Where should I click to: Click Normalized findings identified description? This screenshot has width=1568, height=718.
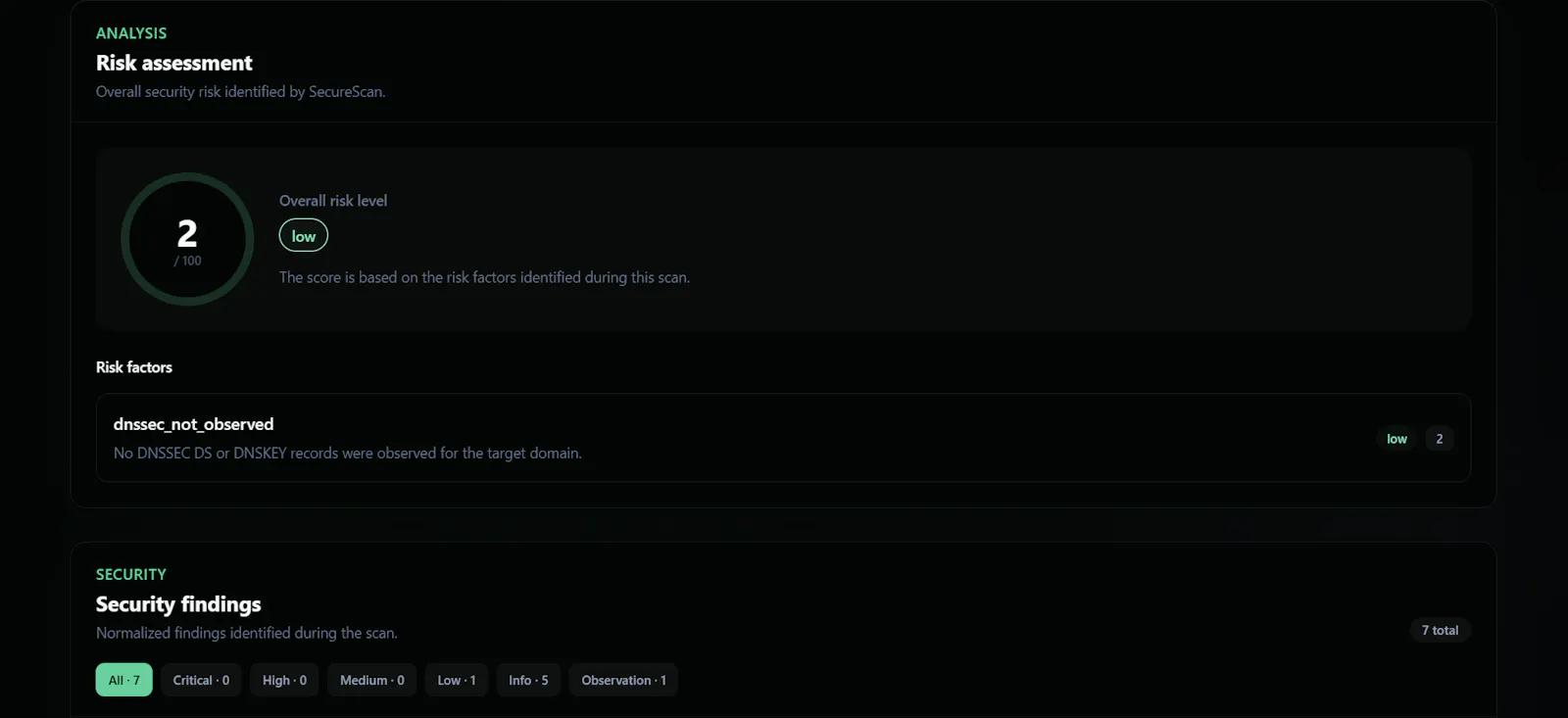coord(247,633)
